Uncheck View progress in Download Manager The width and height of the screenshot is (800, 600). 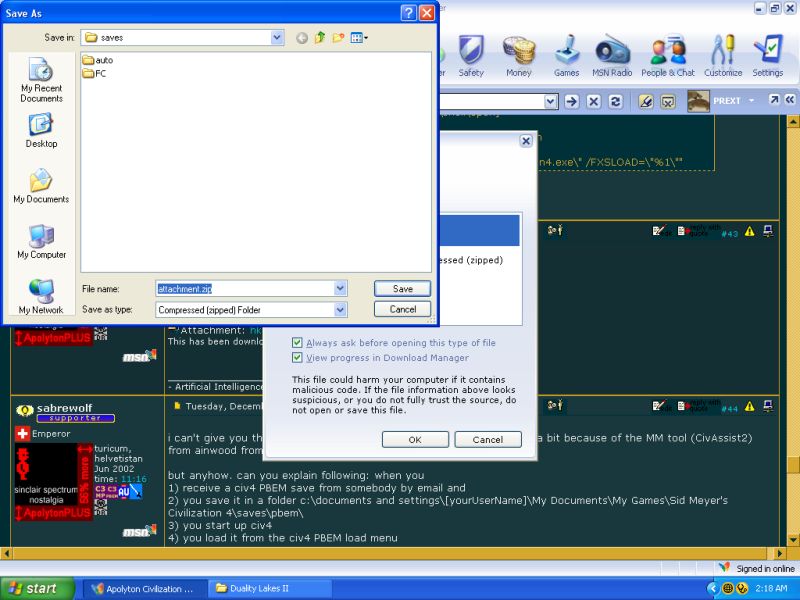pyautogui.click(x=297, y=357)
